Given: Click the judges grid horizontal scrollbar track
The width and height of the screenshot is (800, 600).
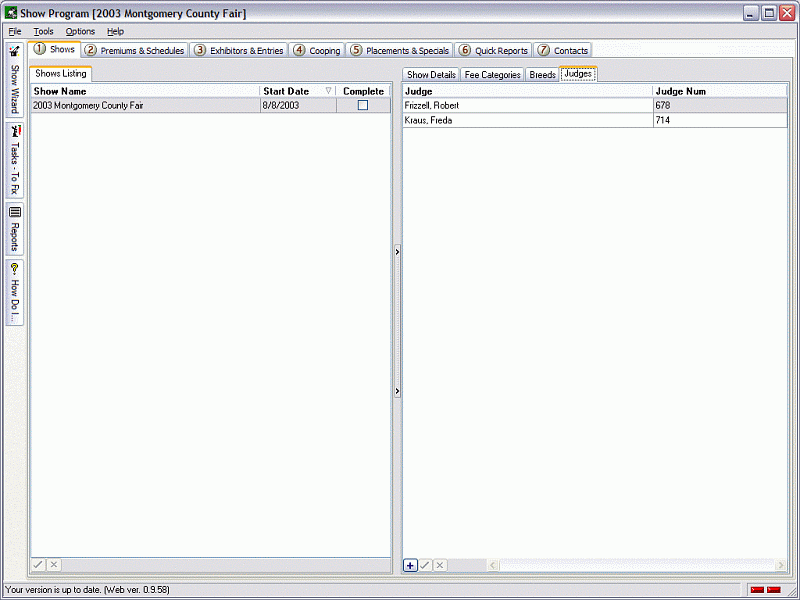Looking at the screenshot, I should pyautogui.click(x=637, y=565).
